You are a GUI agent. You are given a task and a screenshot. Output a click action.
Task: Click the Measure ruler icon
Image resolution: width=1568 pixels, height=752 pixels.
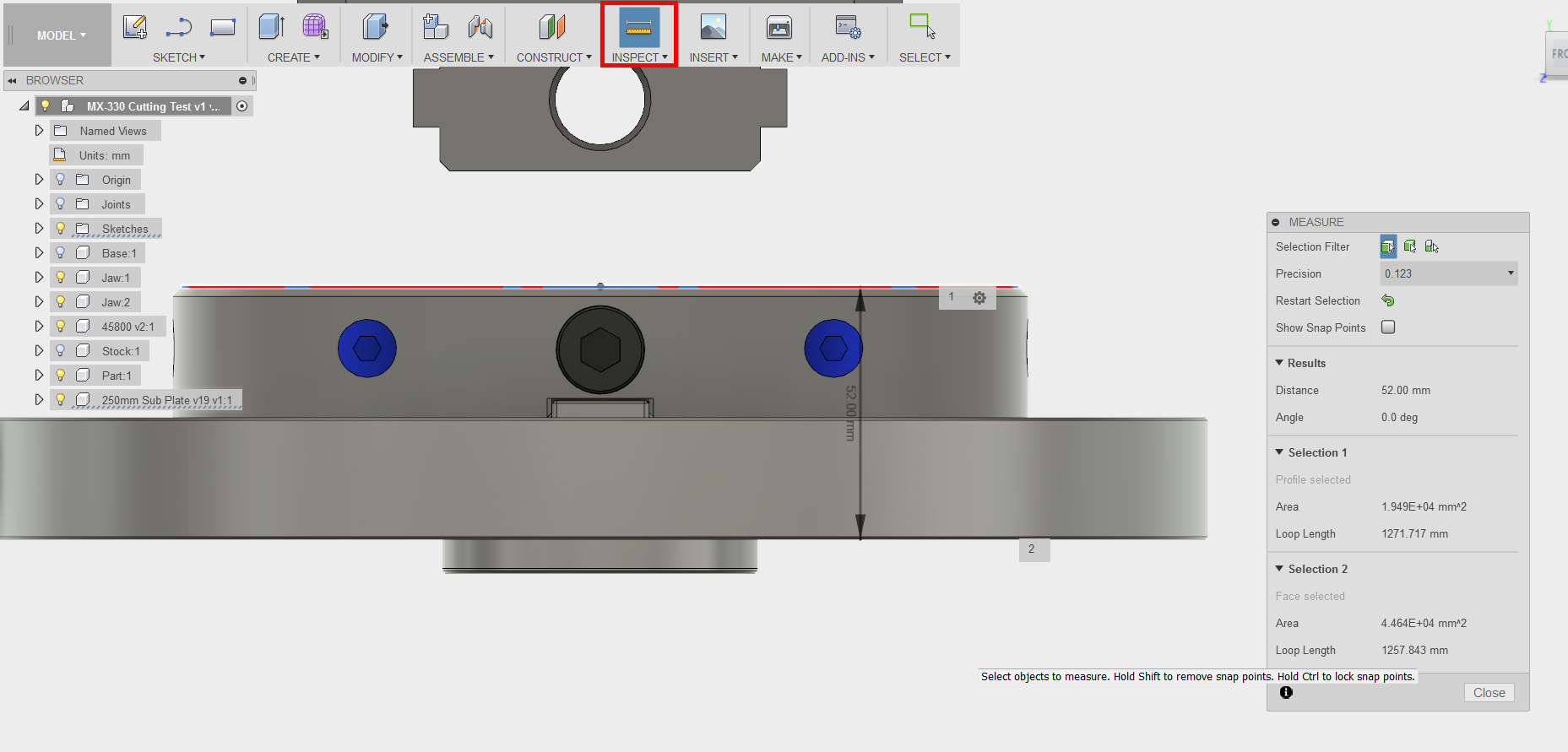[639, 28]
